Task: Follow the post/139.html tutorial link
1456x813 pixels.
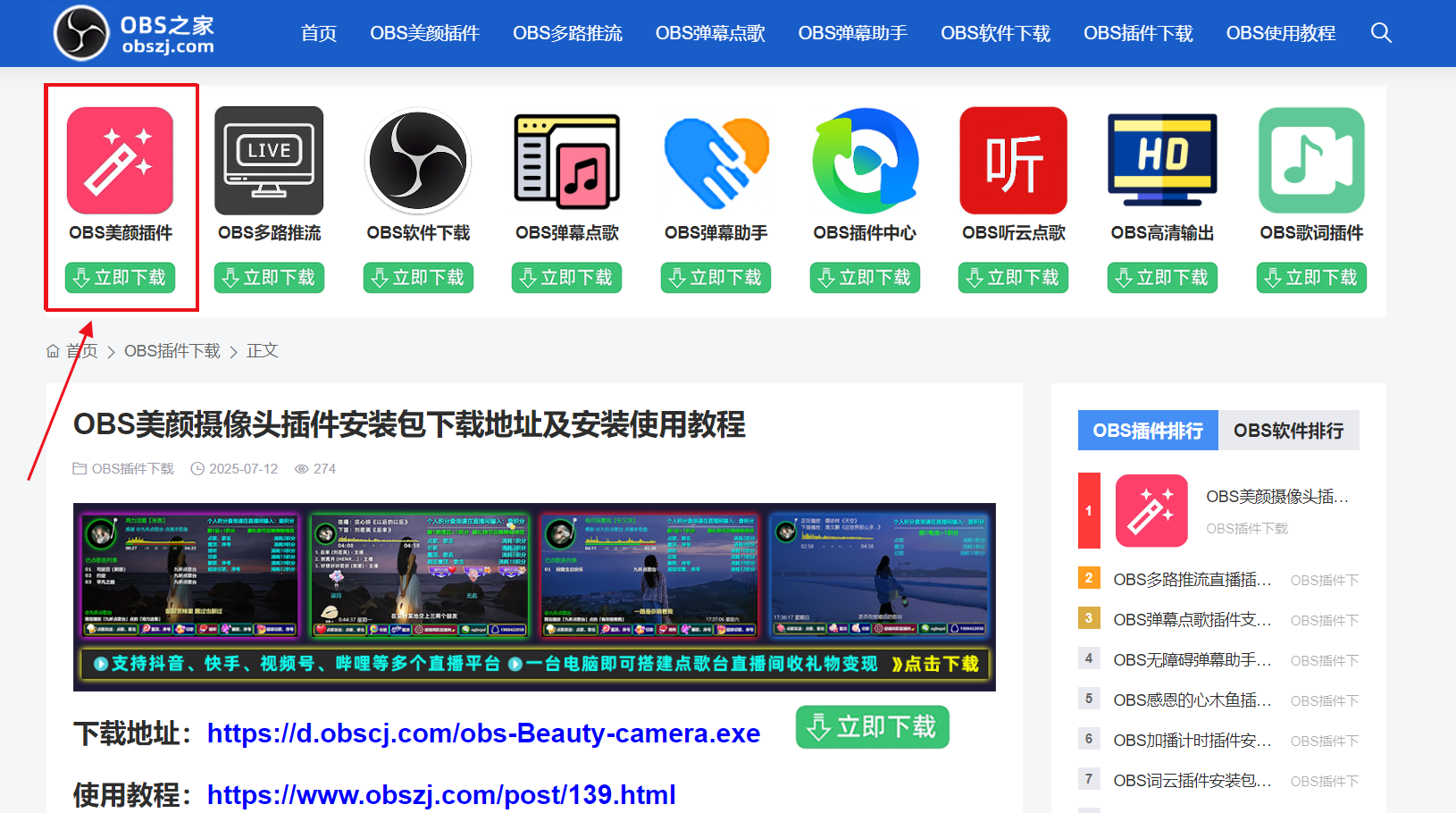Action: click(441, 794)
